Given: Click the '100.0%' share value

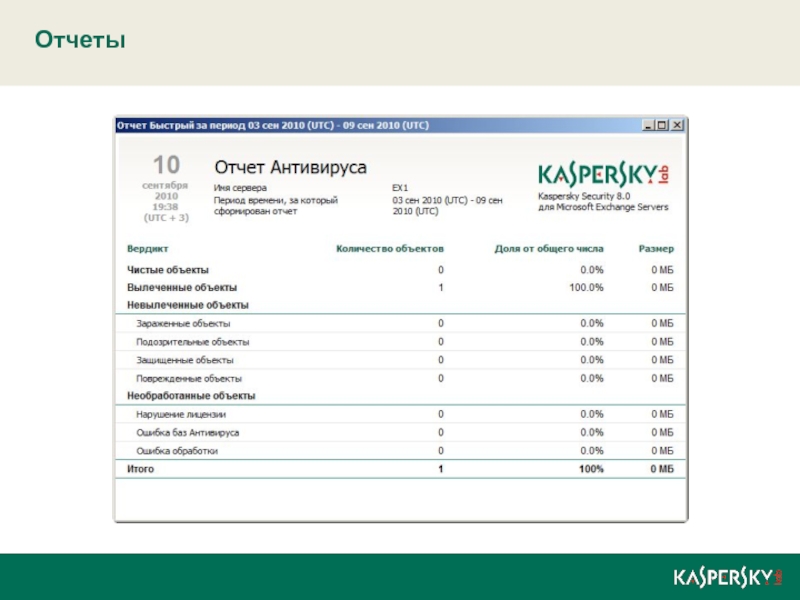Looking at the screenshot, I should (x=586, y=287).
